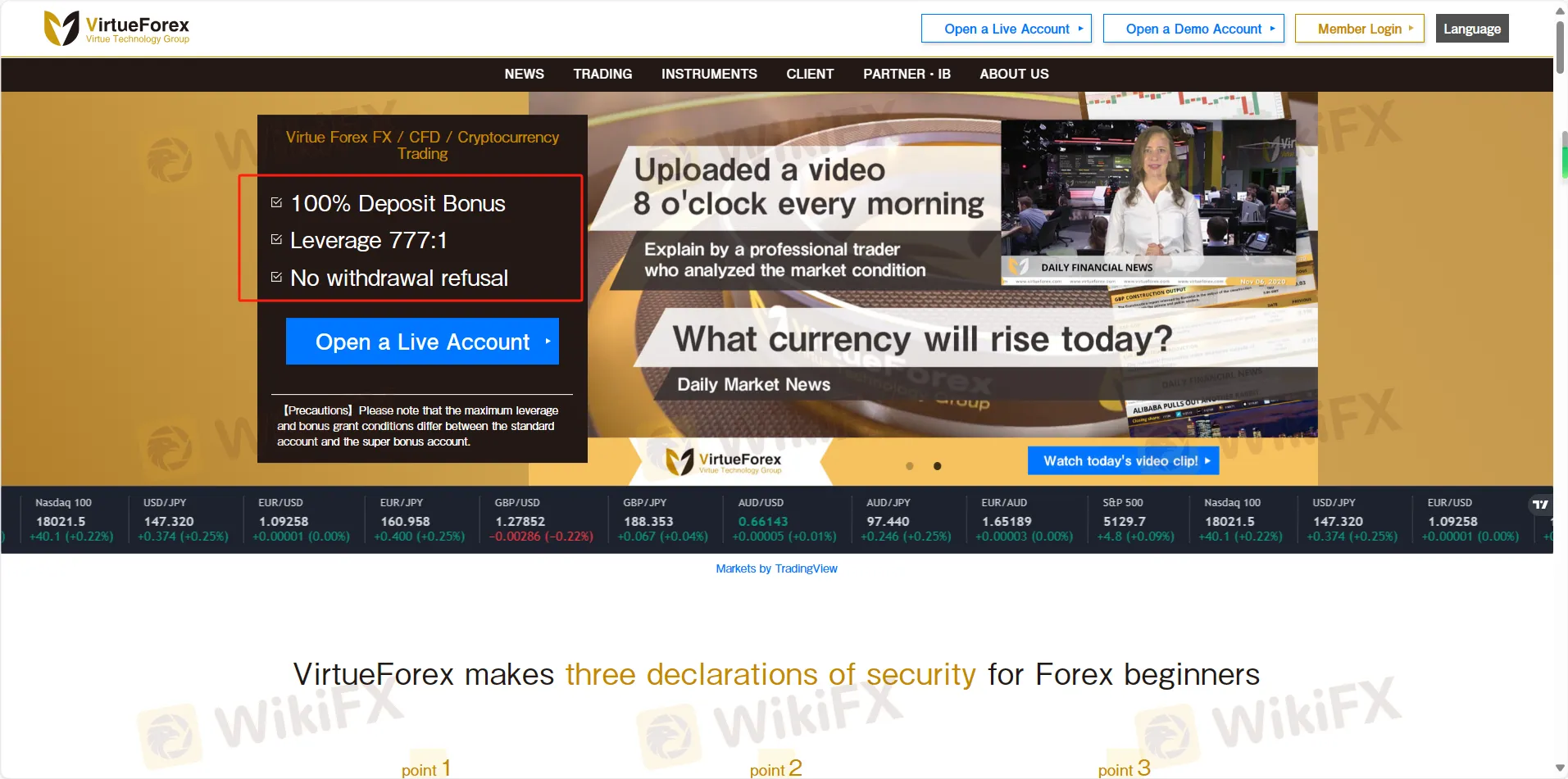This screenshot has width=1568, height=779.
Task: Click the VirtueForex logo in the header
Action: tap(116, 29)
